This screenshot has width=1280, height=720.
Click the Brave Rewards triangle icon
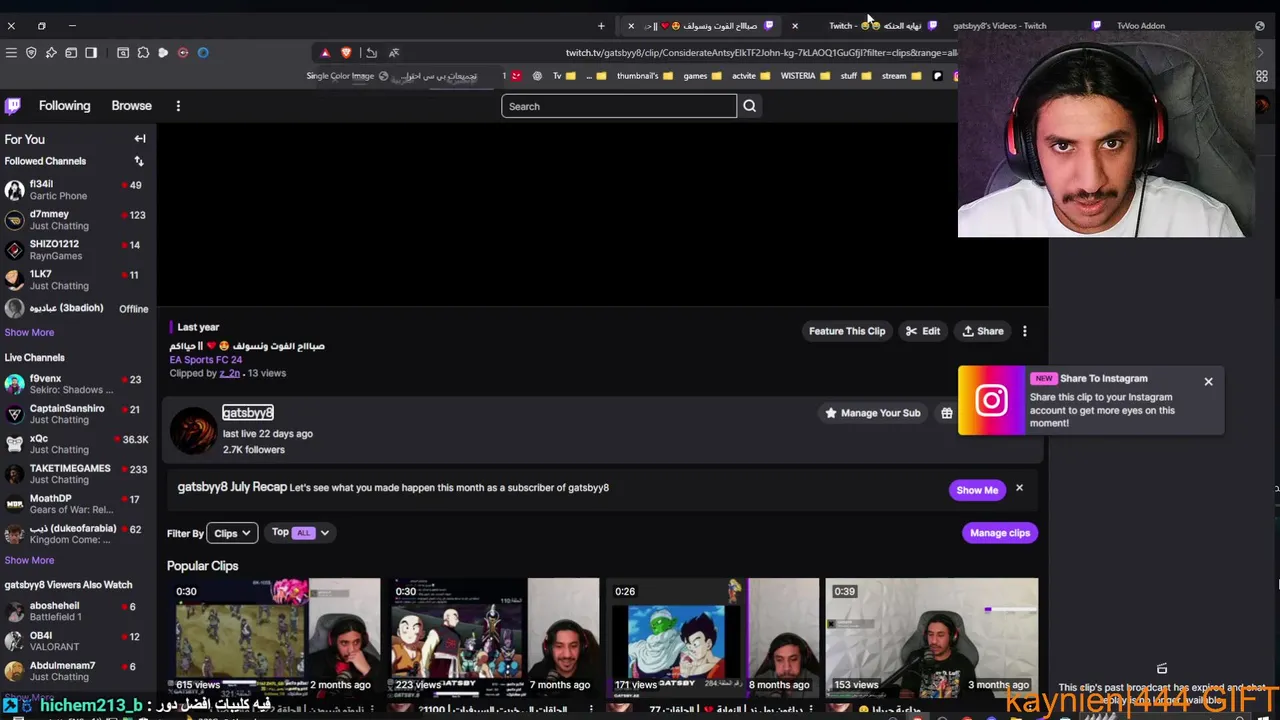(325, 52)
